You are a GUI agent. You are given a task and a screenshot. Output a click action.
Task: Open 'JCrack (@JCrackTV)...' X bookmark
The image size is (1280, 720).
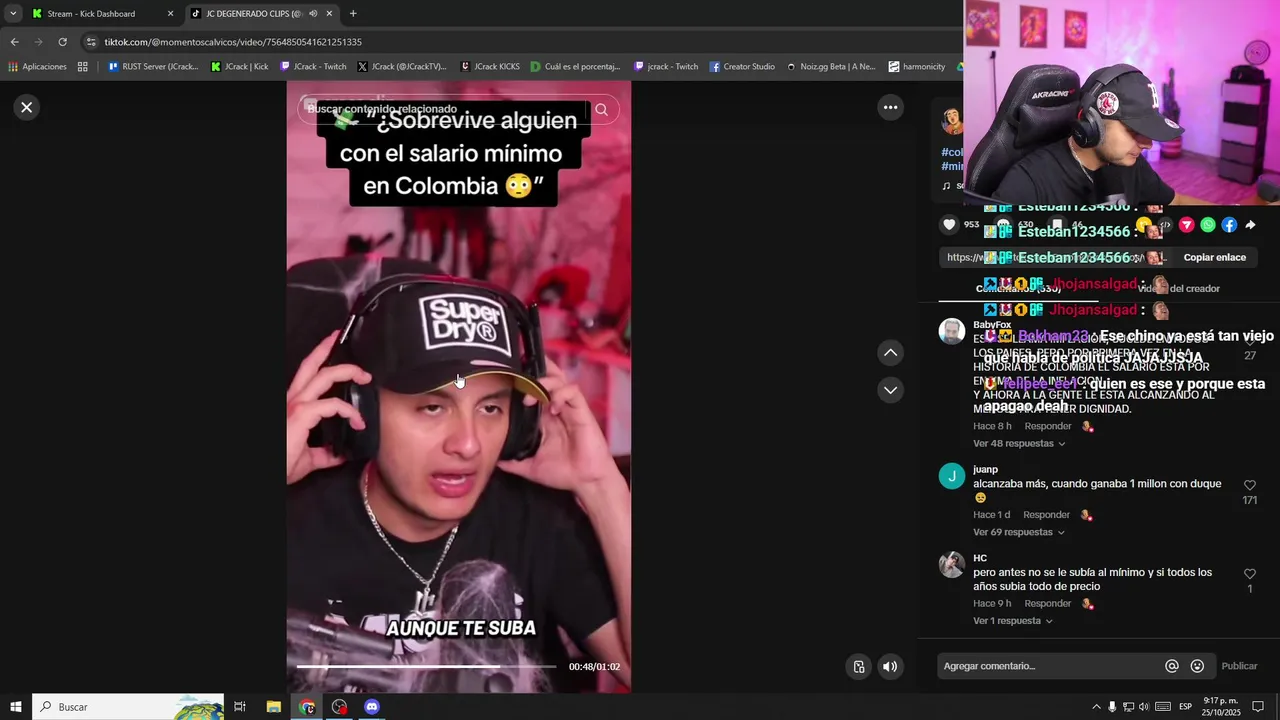(402, 67)
